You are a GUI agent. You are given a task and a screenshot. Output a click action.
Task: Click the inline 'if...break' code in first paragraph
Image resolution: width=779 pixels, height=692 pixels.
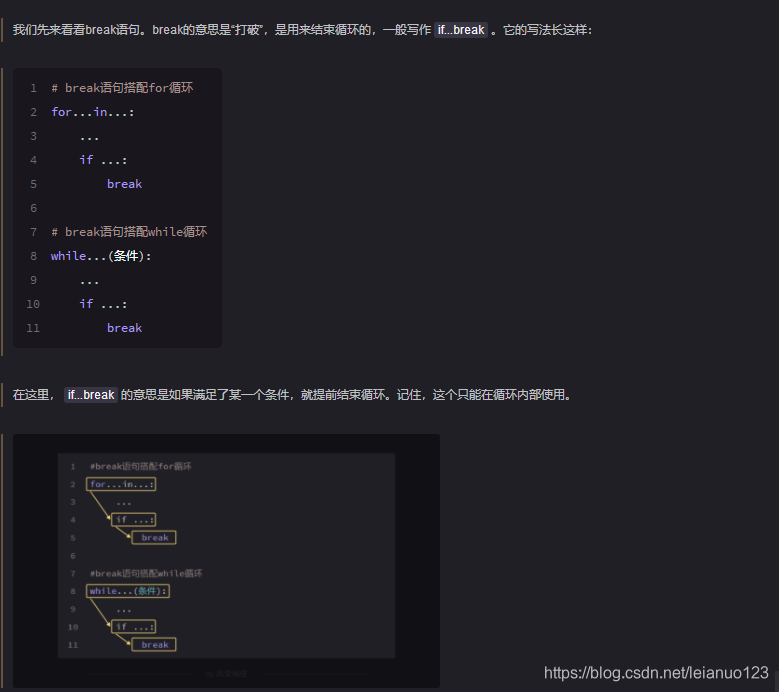(461, 30)
